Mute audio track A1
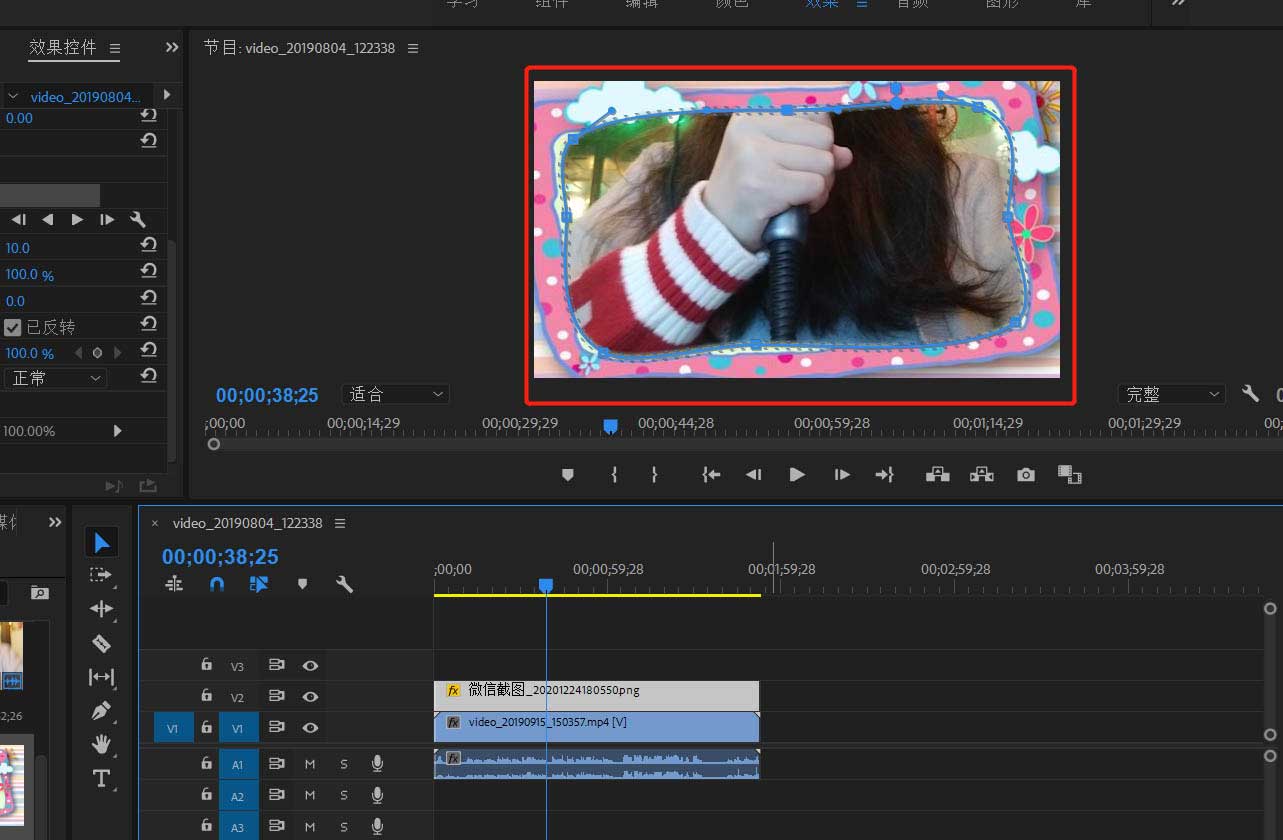The height and width of the screenshot is (840, 1283). click(x=310, y=764)
